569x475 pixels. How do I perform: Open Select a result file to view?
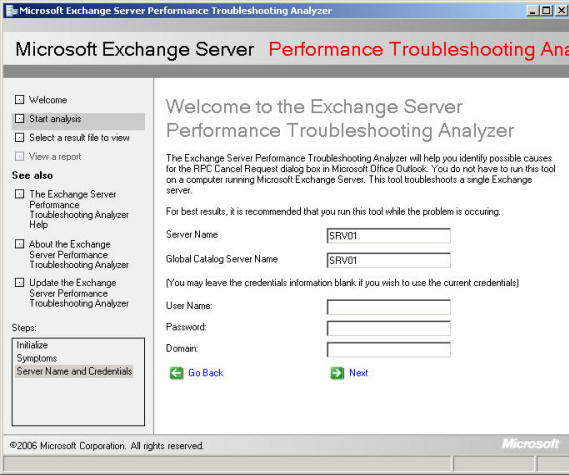[79, 138]
